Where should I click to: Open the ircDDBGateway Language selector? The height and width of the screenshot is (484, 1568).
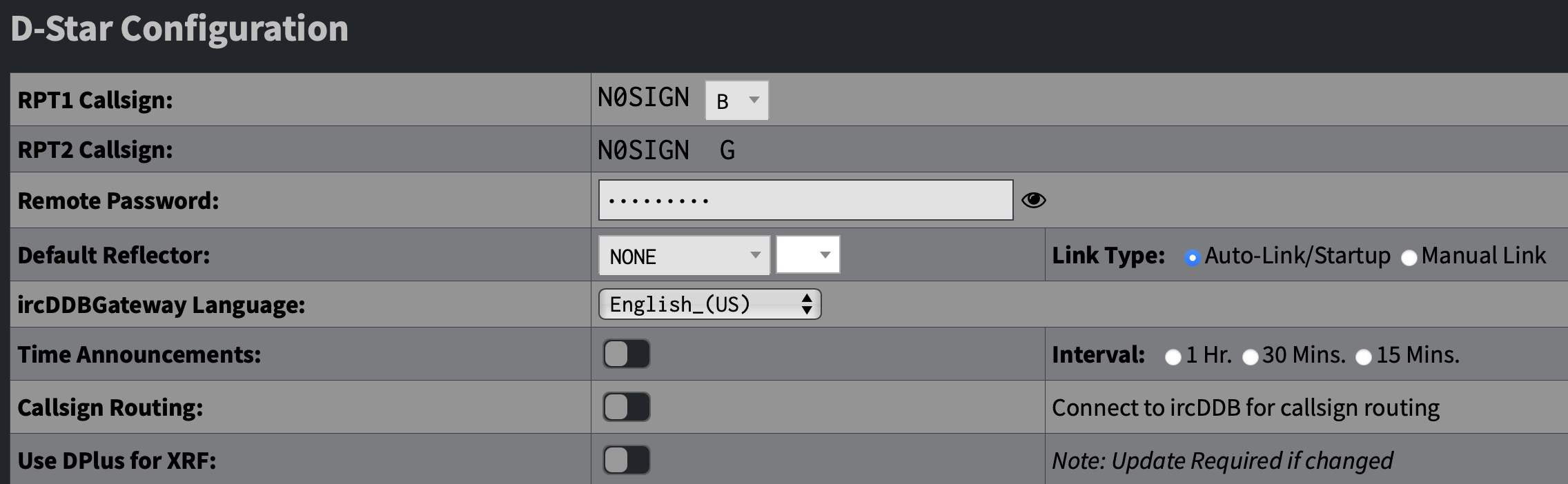click(x=709, y=303)
